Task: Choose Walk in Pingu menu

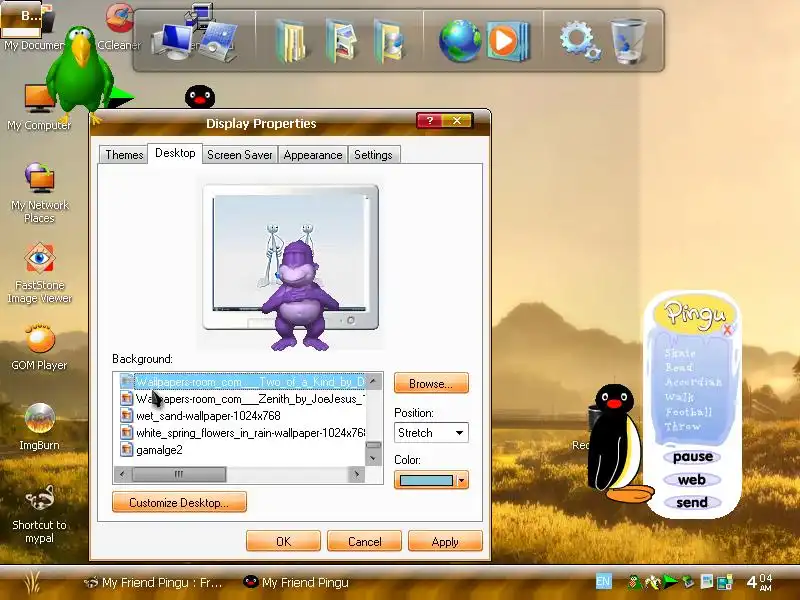Action: [679, 396]
